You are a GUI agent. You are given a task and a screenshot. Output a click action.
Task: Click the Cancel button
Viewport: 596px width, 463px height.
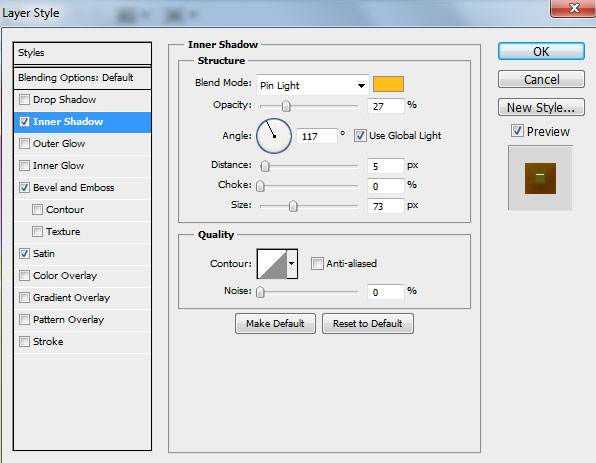click(x=541, y=79)
